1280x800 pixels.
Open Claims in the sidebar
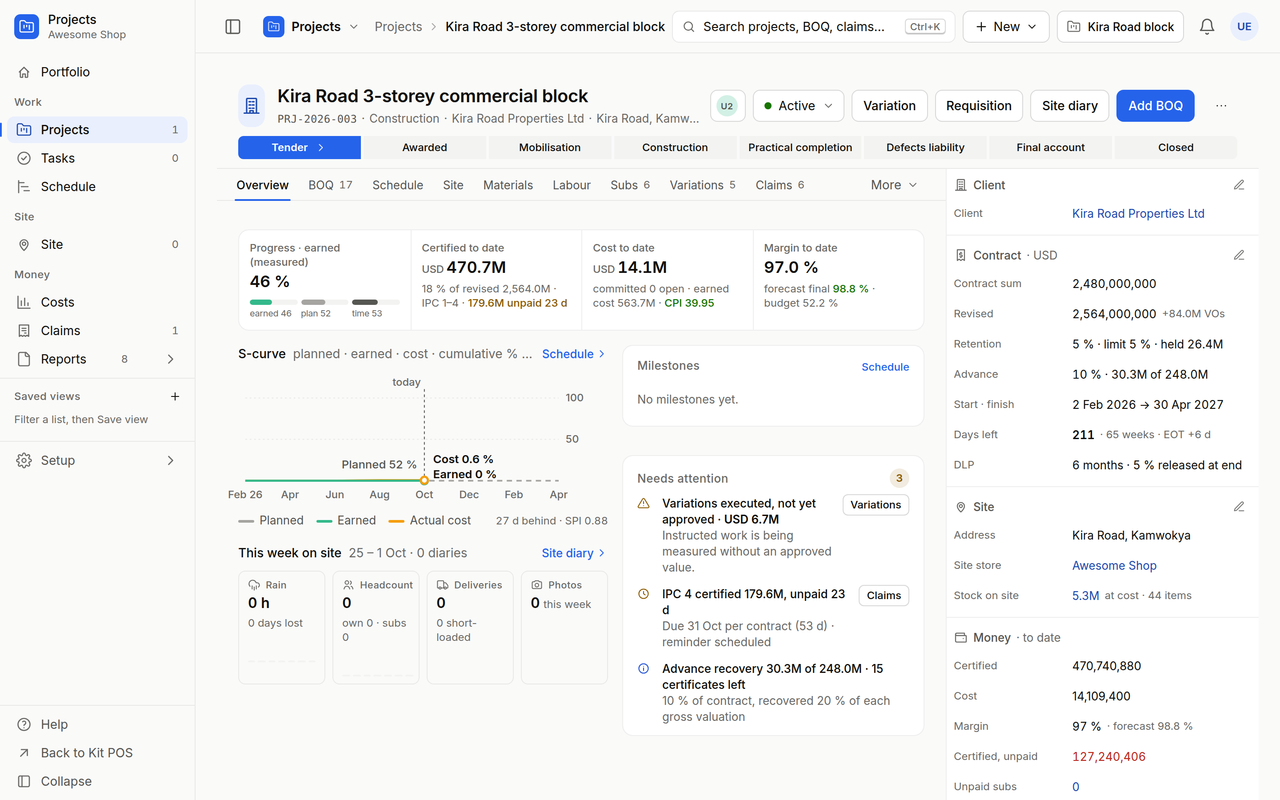pos(97,331)
